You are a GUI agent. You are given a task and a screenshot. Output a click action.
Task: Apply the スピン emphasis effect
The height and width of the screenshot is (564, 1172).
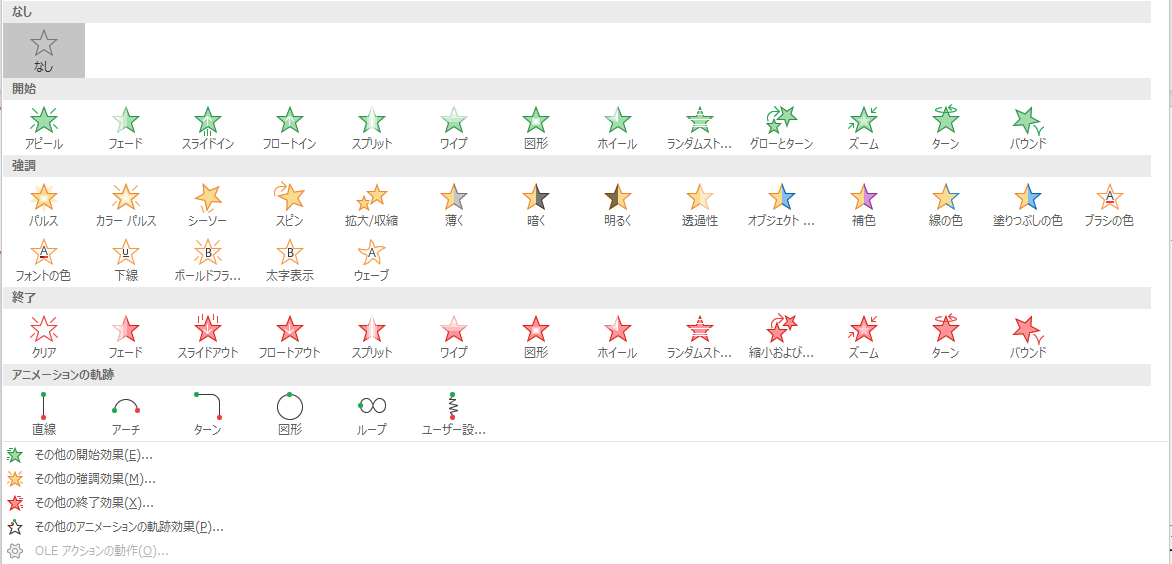(290, 205)
